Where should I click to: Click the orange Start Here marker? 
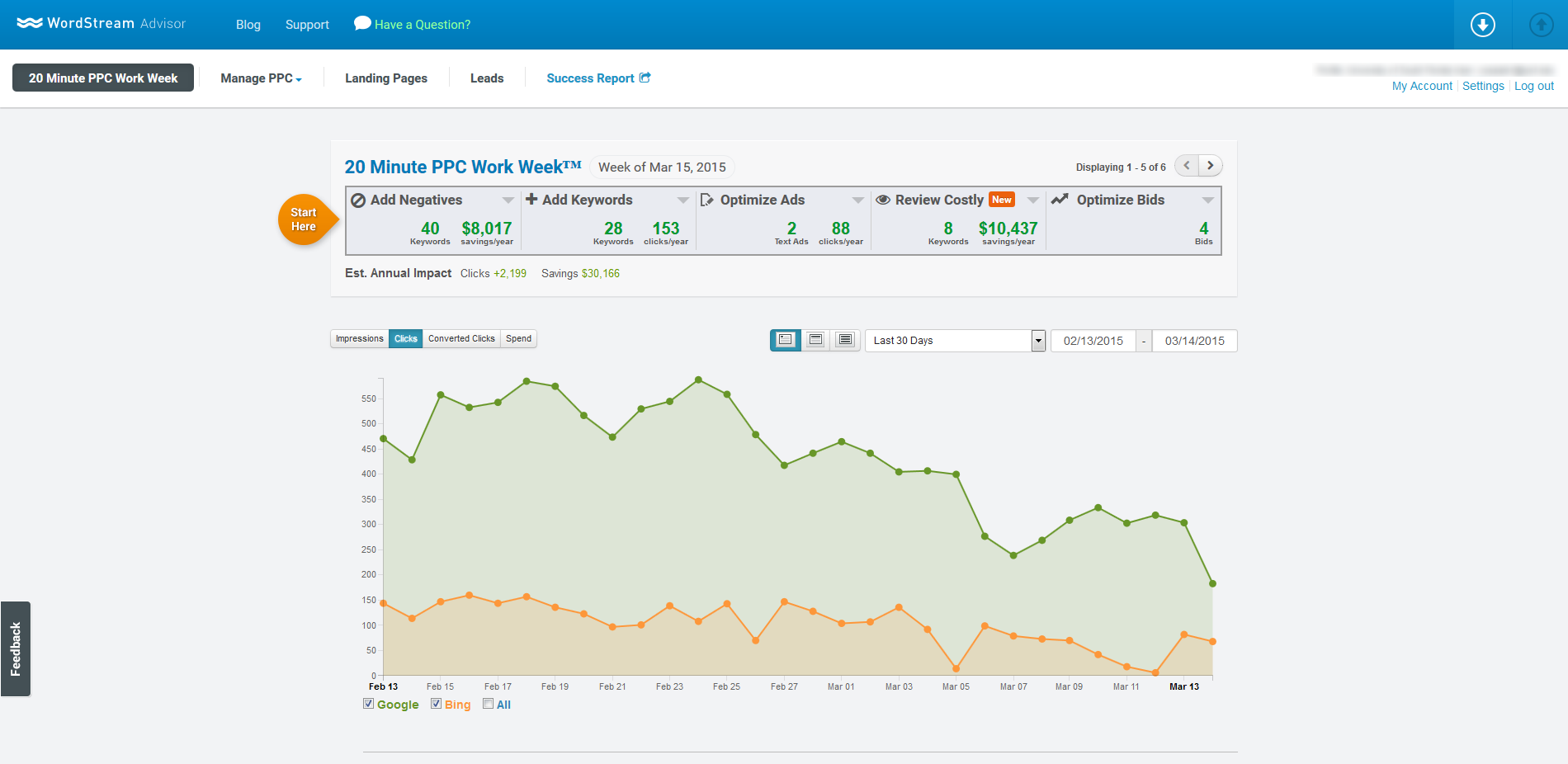(x=308, y=219)
